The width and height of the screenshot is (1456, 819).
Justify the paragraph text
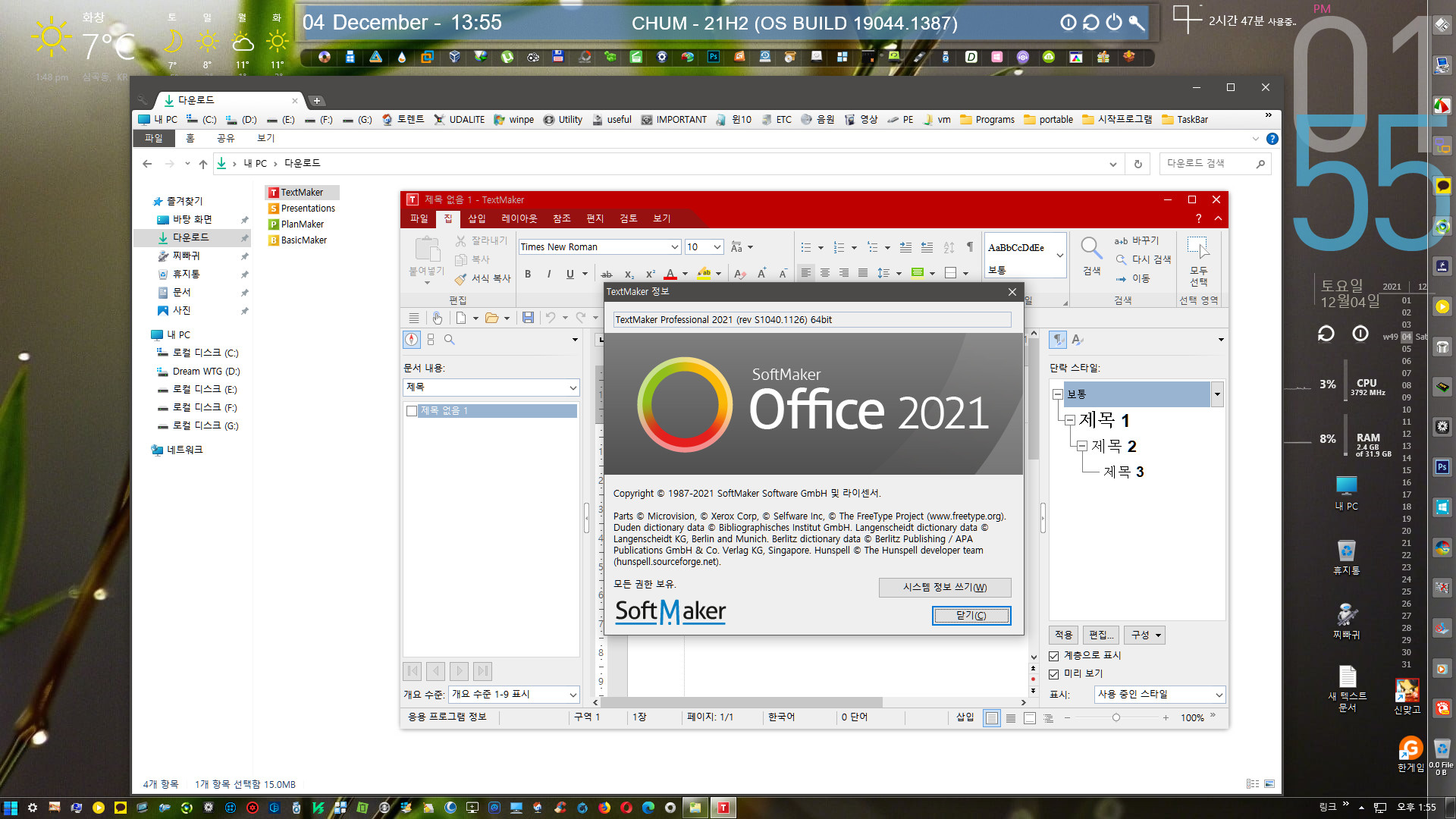(x=863, y=273)
